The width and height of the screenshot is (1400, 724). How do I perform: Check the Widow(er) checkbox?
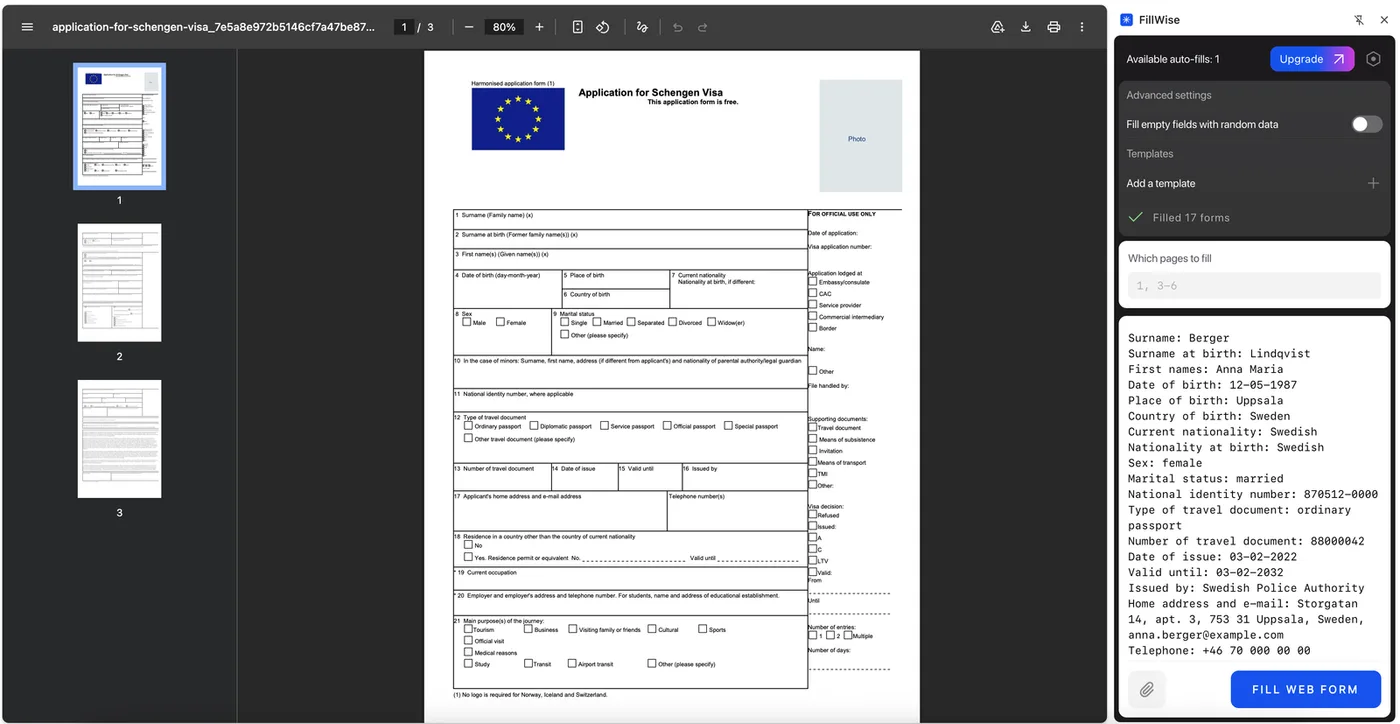pos(711,322)
